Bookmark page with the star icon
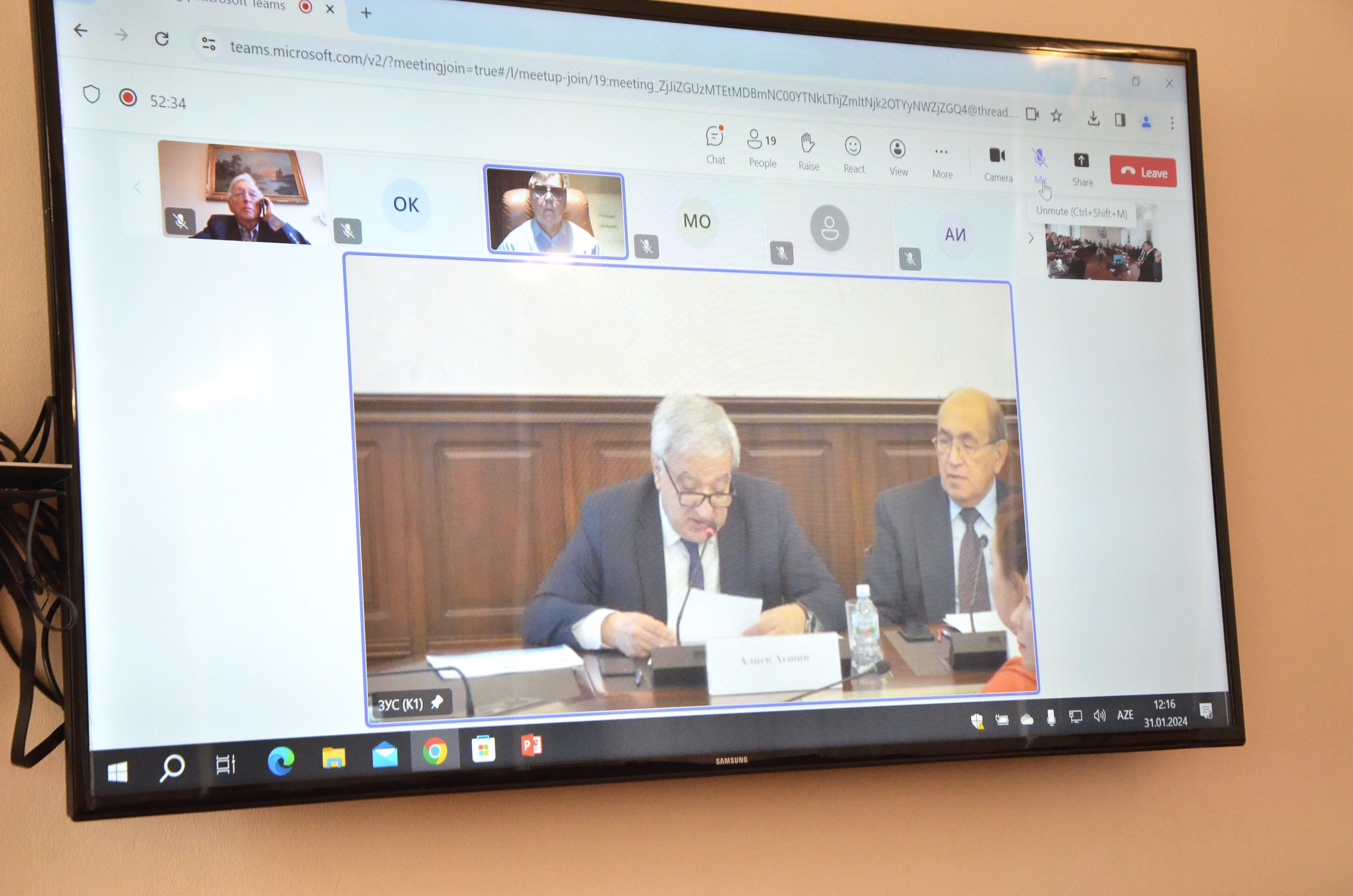This screenshot has width=1353, height=896. click(1057, 116)
